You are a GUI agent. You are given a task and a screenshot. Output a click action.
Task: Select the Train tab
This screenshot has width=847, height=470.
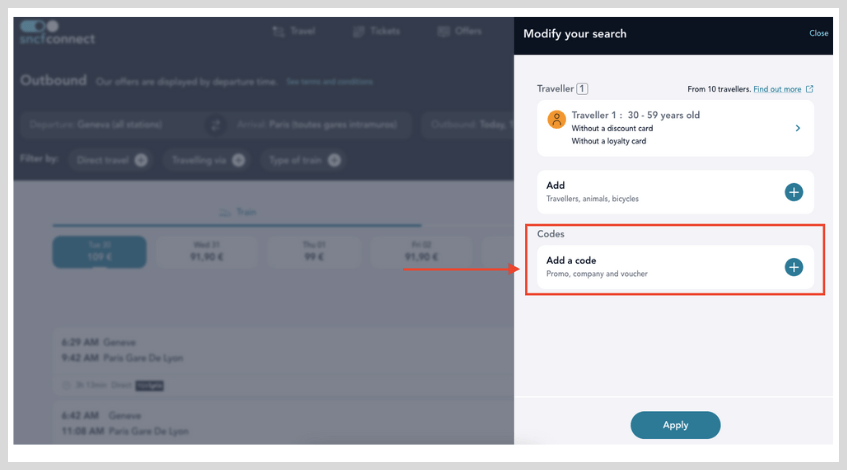pos(237,212)
